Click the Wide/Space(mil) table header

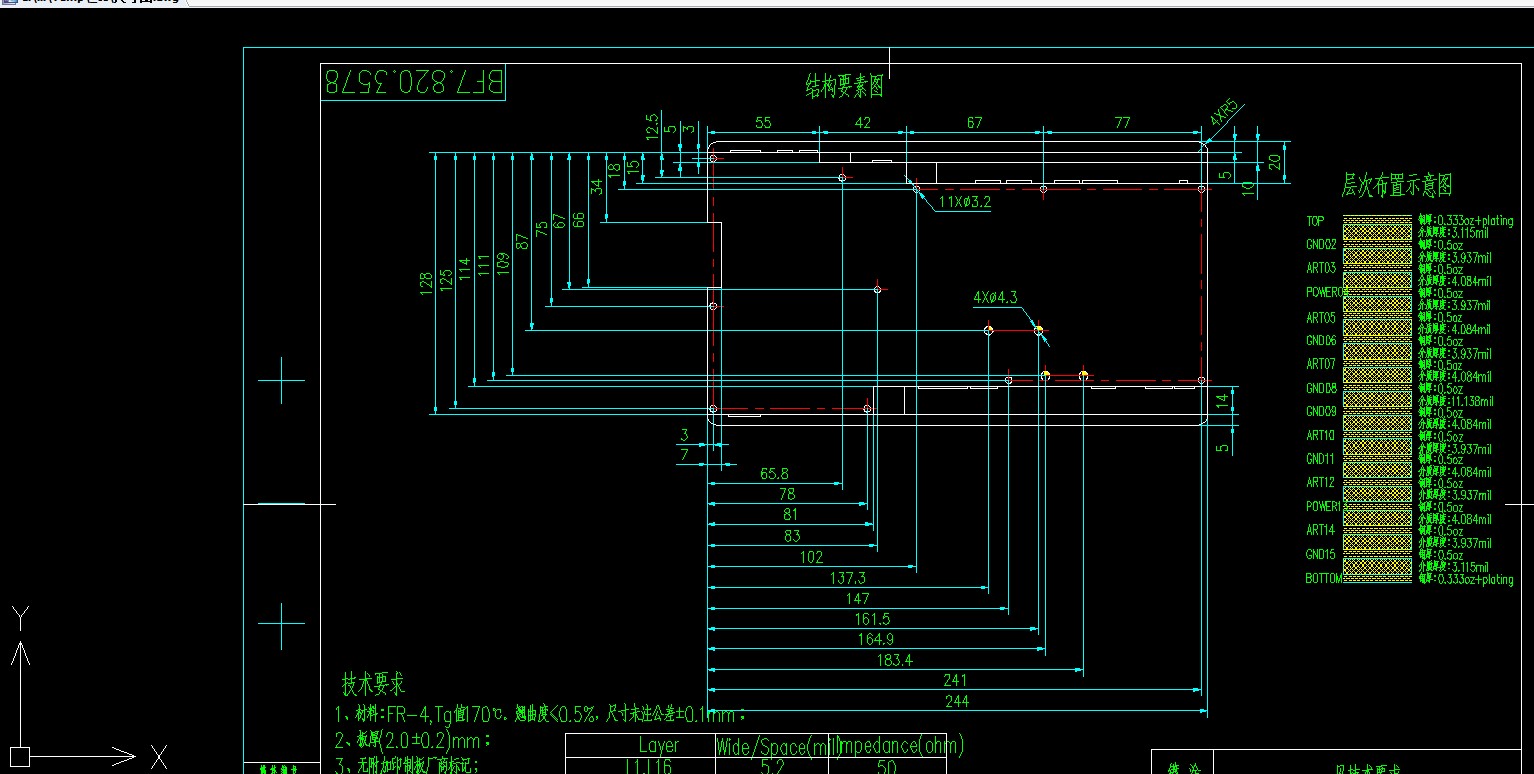(x=777, y=745)
